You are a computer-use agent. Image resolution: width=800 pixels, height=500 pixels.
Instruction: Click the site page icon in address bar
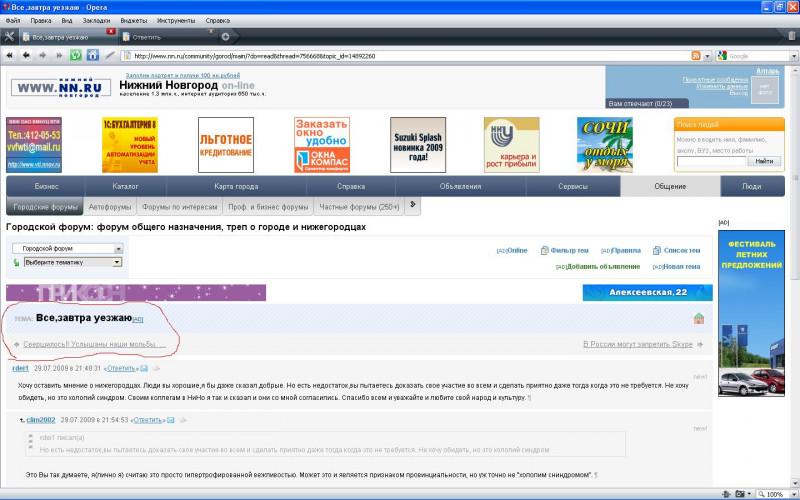point(128,56)
